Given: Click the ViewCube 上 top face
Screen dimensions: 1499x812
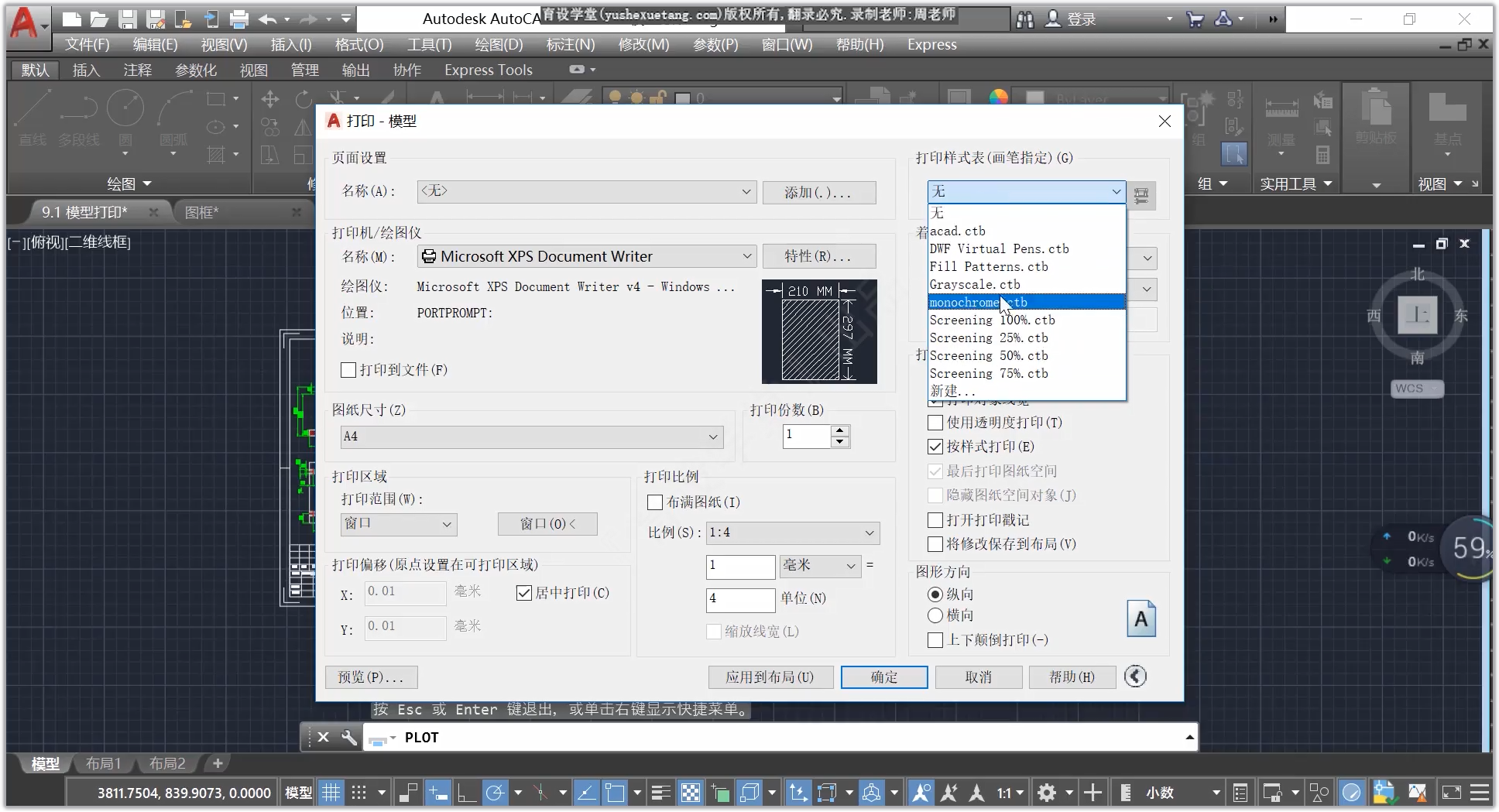Looking at the screenshot, I should (1417, 314).
